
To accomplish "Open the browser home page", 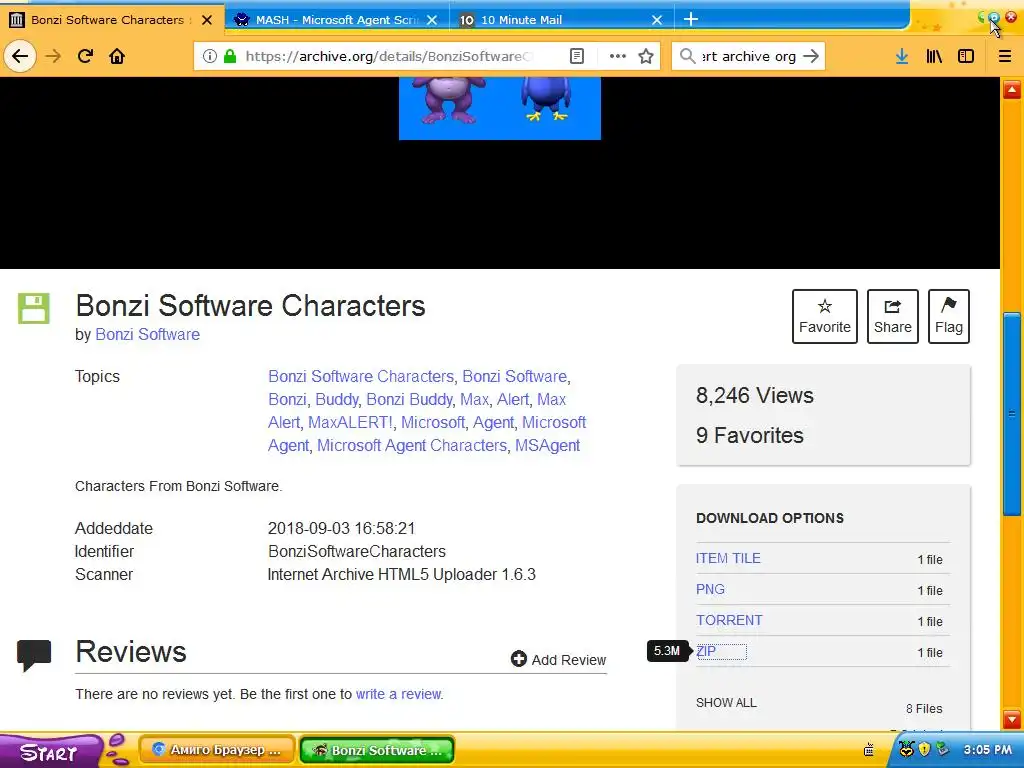I will (x=117, y=56).
